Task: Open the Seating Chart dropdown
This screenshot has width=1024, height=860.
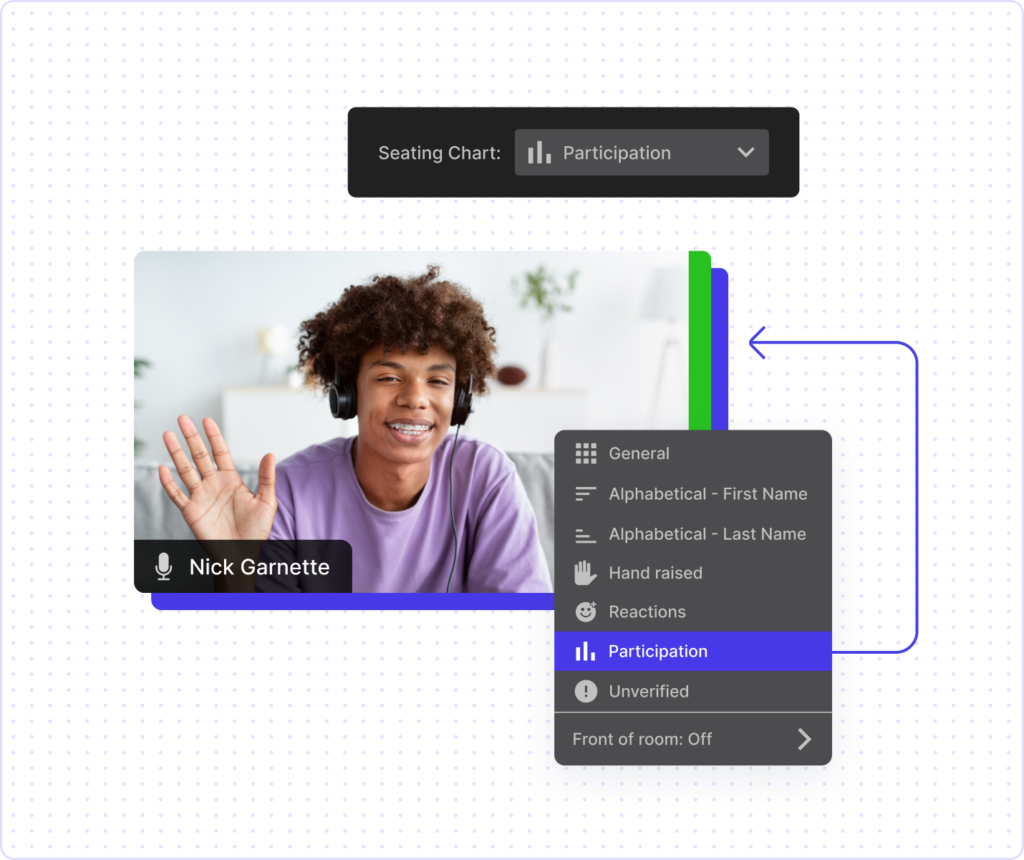Action: pyautogui.click(x=641, y=152)
